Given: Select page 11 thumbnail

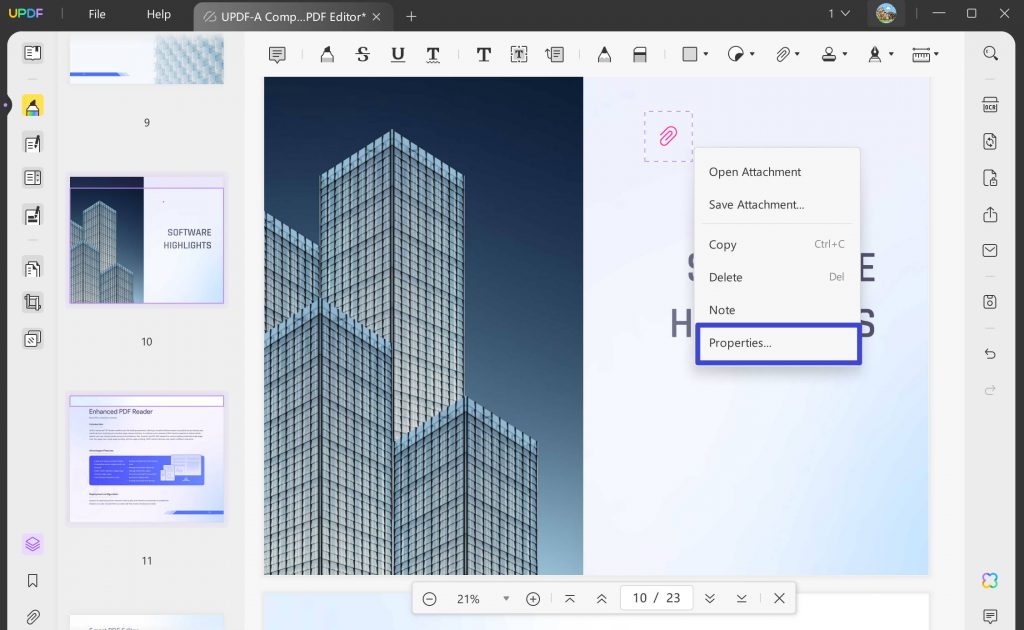Looking at the screenshot, I should pyautogui.click(x=146, y=460).
